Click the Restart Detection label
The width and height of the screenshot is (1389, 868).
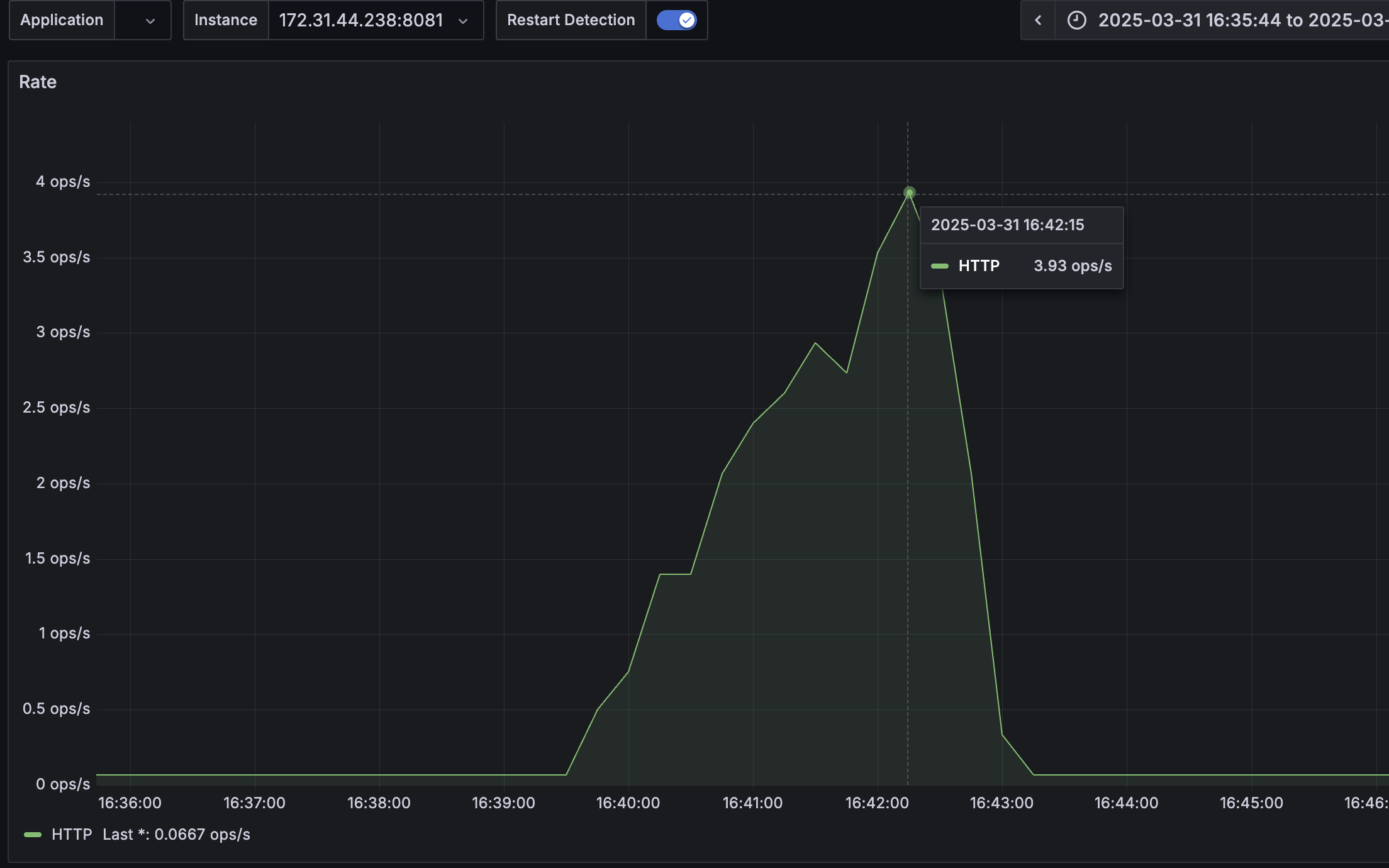coord(571,20)
